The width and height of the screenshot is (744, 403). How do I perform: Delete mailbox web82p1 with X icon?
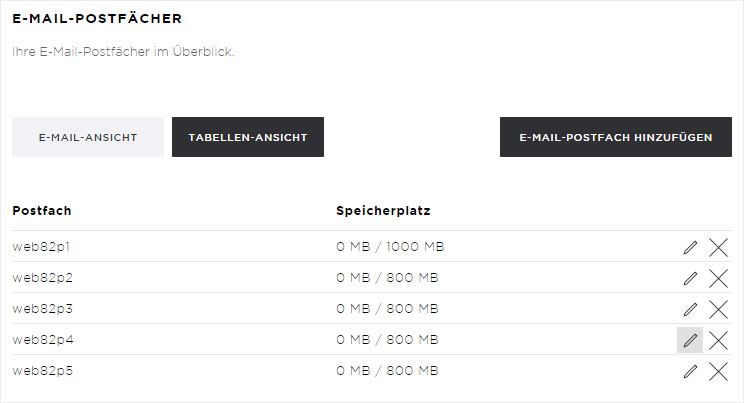tap(718, 247)
